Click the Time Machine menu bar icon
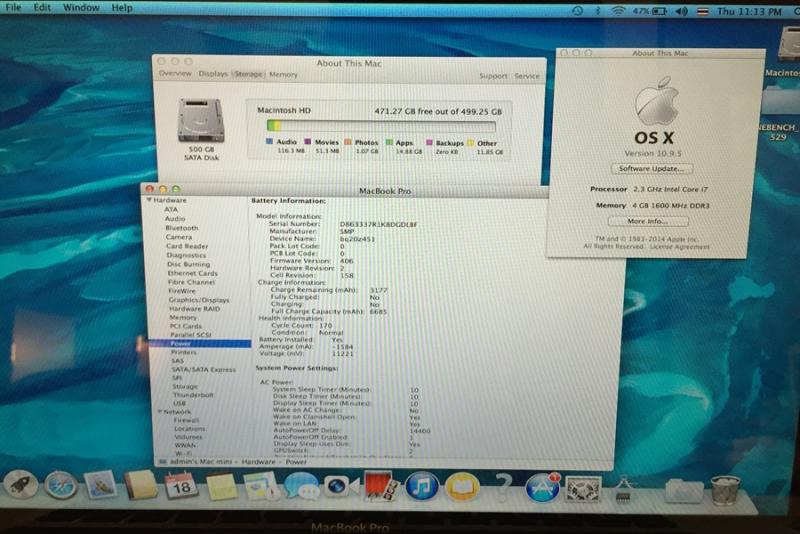800x534 pixels. [578, 10]
